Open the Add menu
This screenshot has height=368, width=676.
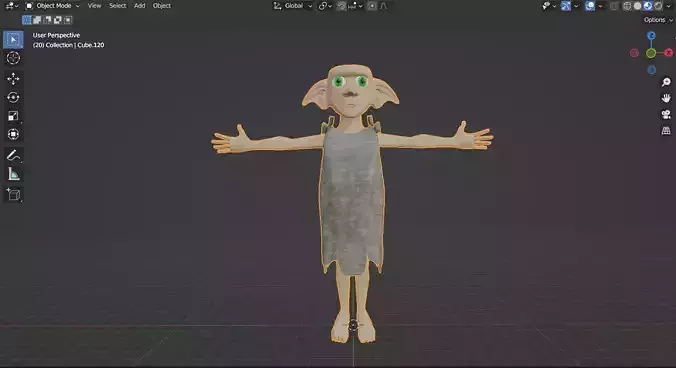tap(139, 6)
